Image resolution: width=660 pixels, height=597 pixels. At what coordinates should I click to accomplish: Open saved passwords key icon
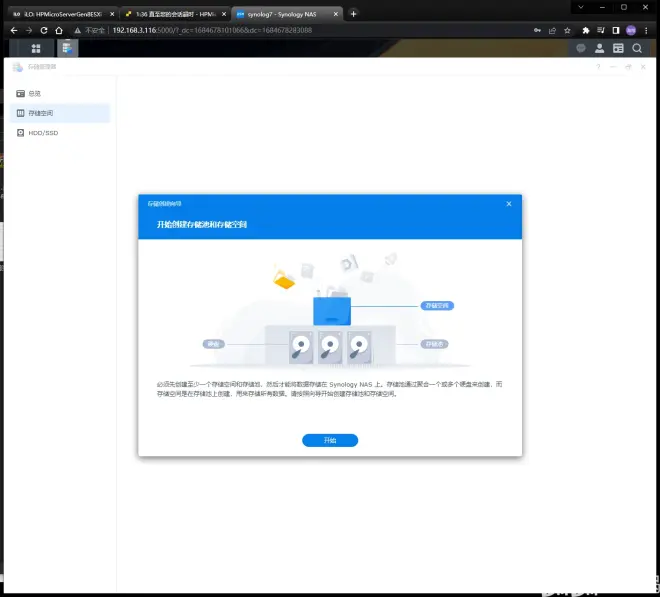(537, 30)
